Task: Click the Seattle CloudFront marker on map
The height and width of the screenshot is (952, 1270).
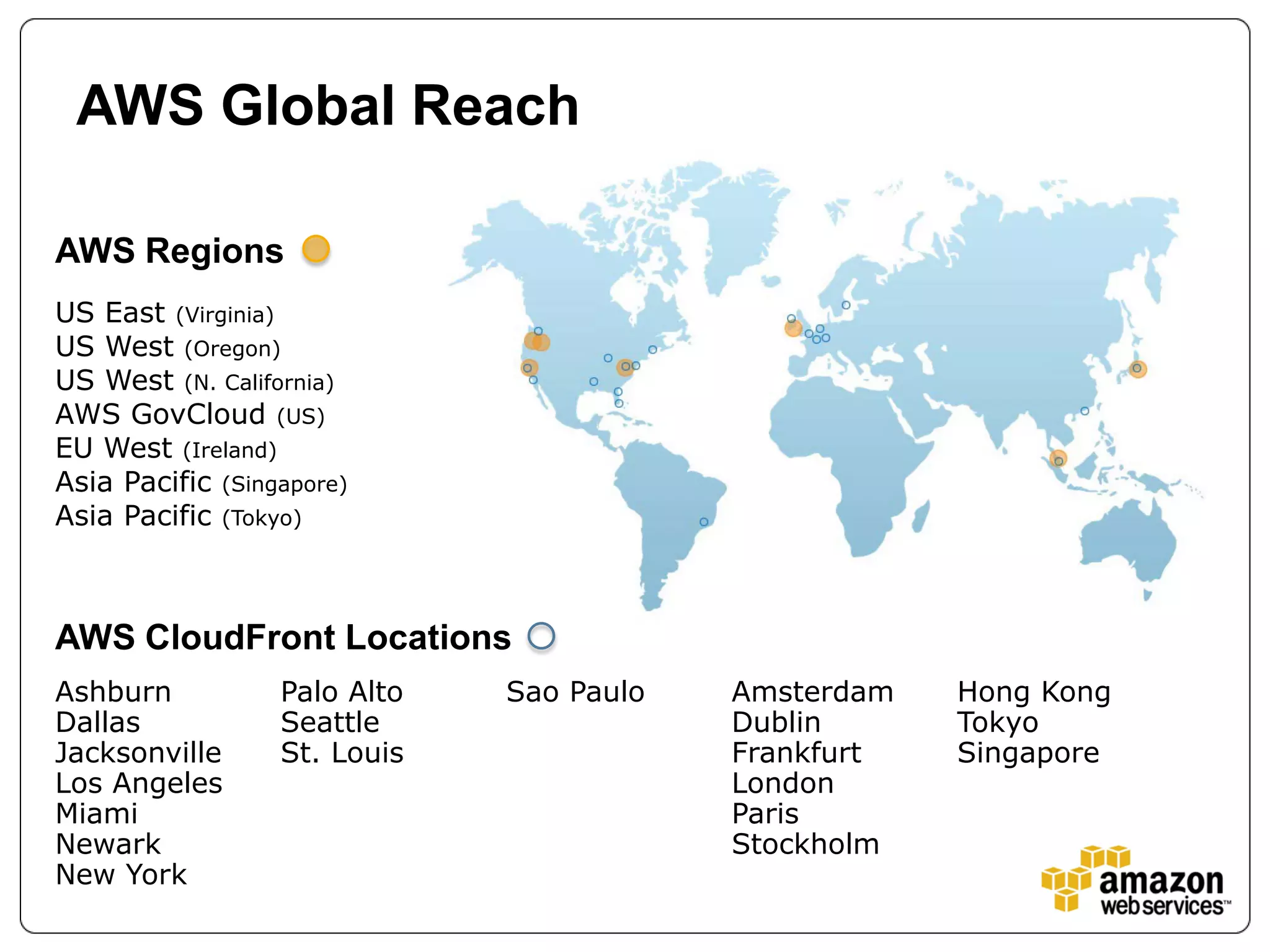Action: pyautogui.click(x=538, y=331)
